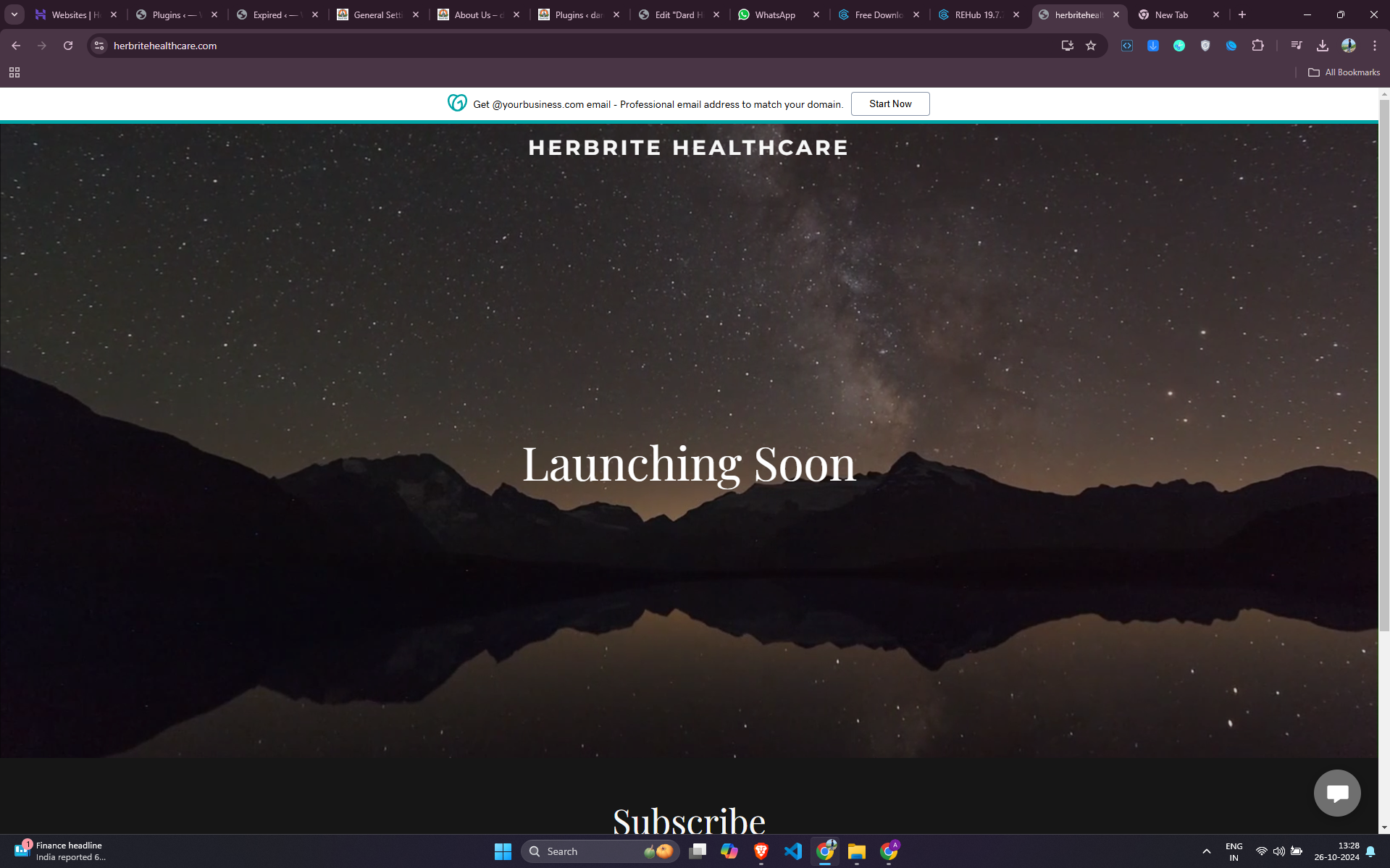The width and height of the screenshot is (1390, 868).
Task: Click the install app icon in address bar
Action: coord(1067,46)
